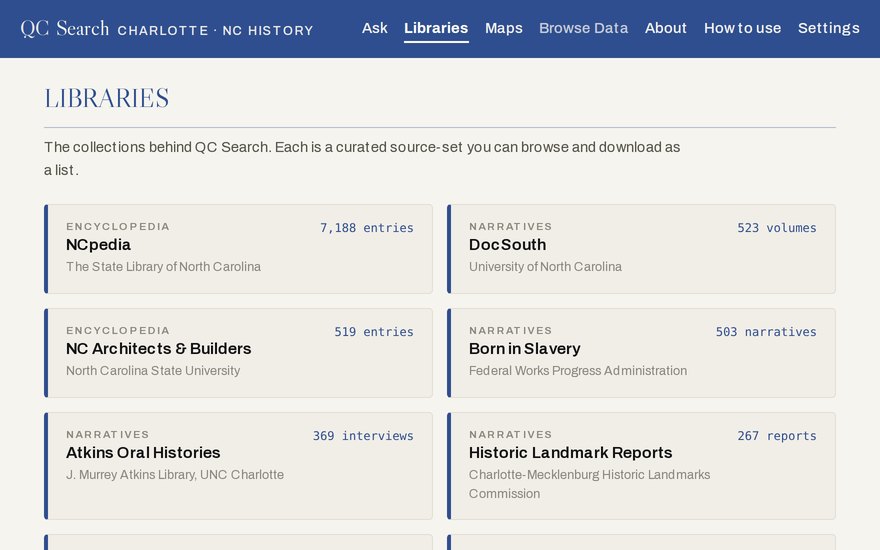Image resolution: width=880 pixels, height=550 pixels.
Task: Open the About page
Action: tap(666, 28)
